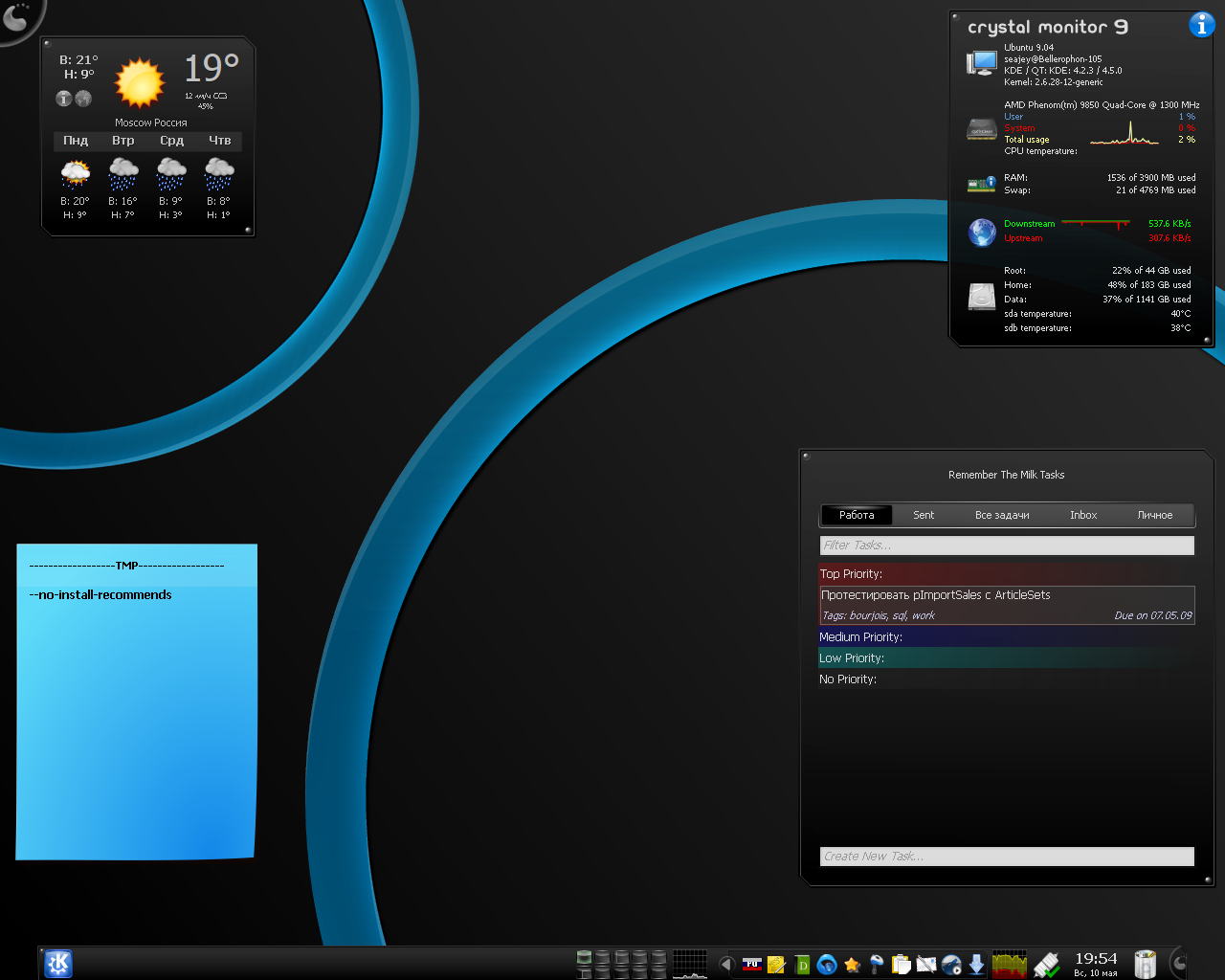Click the system load monitor graph in panel
This screenshot has width=1225, height=980.
(690, 964)
